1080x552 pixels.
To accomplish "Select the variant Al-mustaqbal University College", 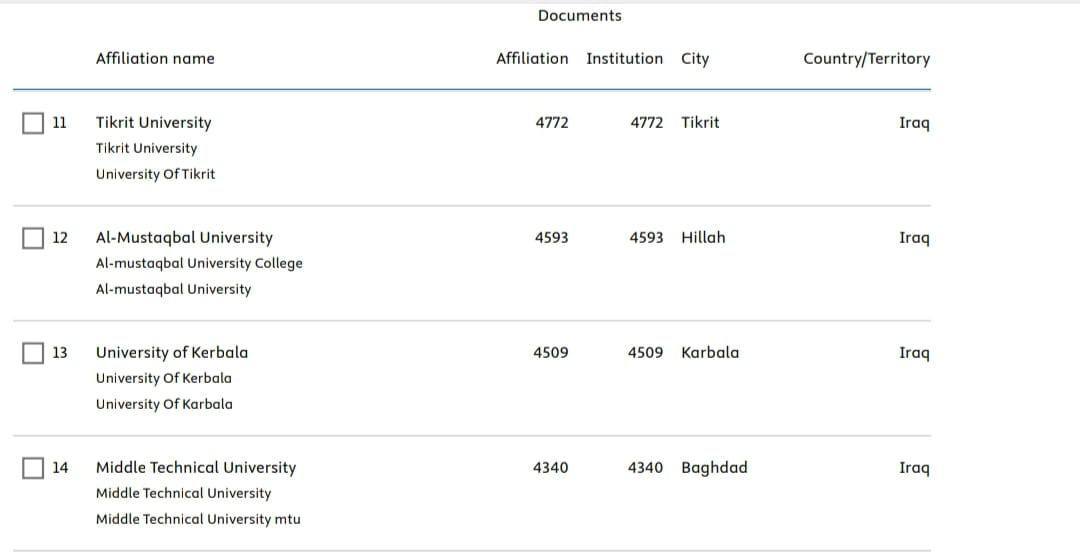I will point(199,263).
